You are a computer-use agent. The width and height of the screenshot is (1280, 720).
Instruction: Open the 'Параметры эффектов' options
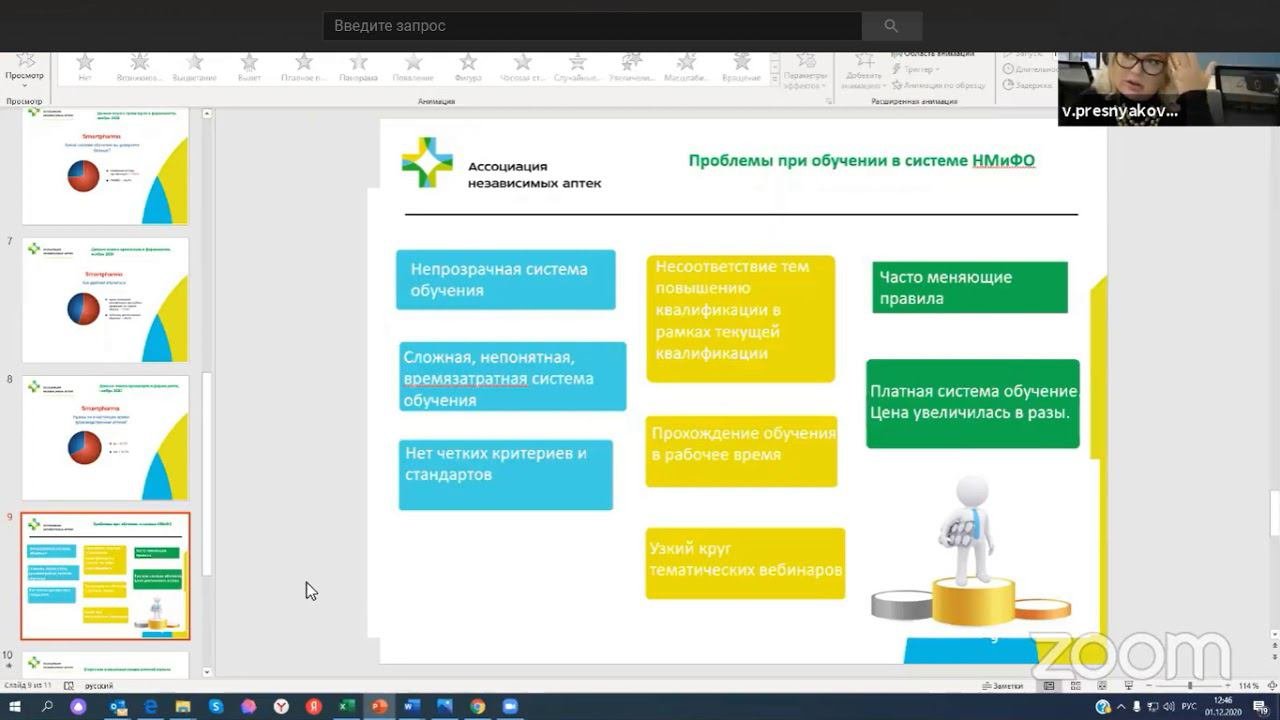pos(806,70)
